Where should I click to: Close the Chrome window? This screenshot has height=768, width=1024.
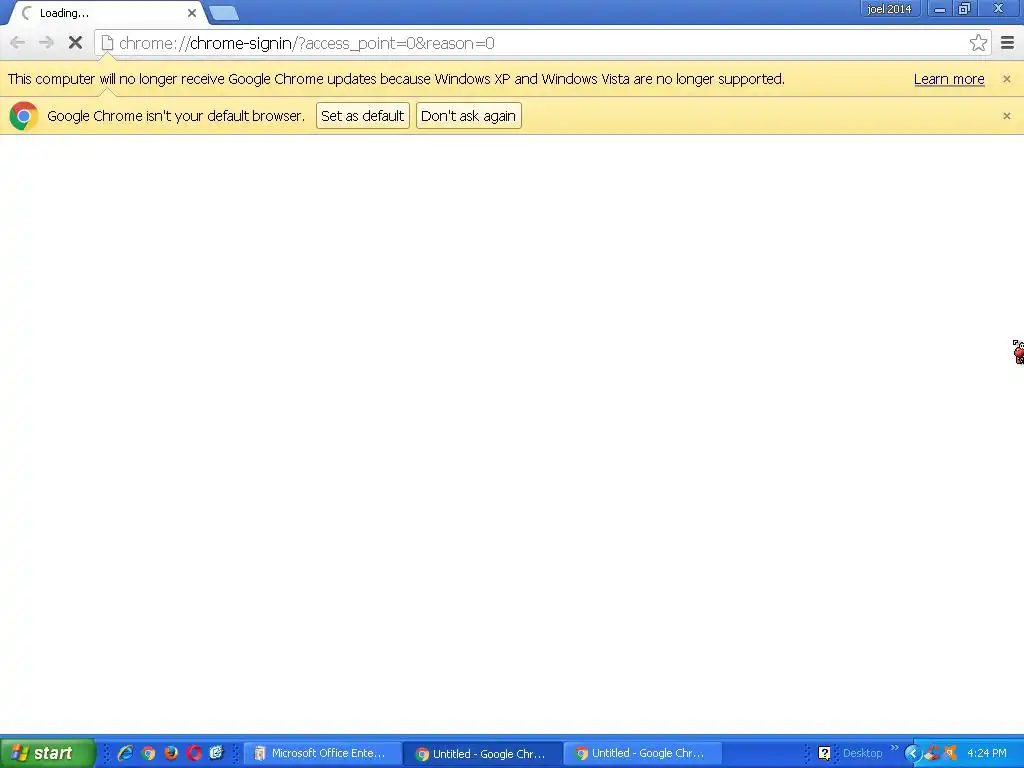[x=999, y=9]
